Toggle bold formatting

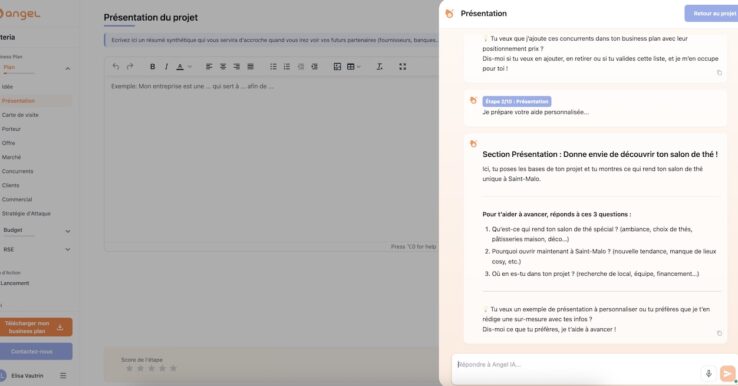(152, 67)
